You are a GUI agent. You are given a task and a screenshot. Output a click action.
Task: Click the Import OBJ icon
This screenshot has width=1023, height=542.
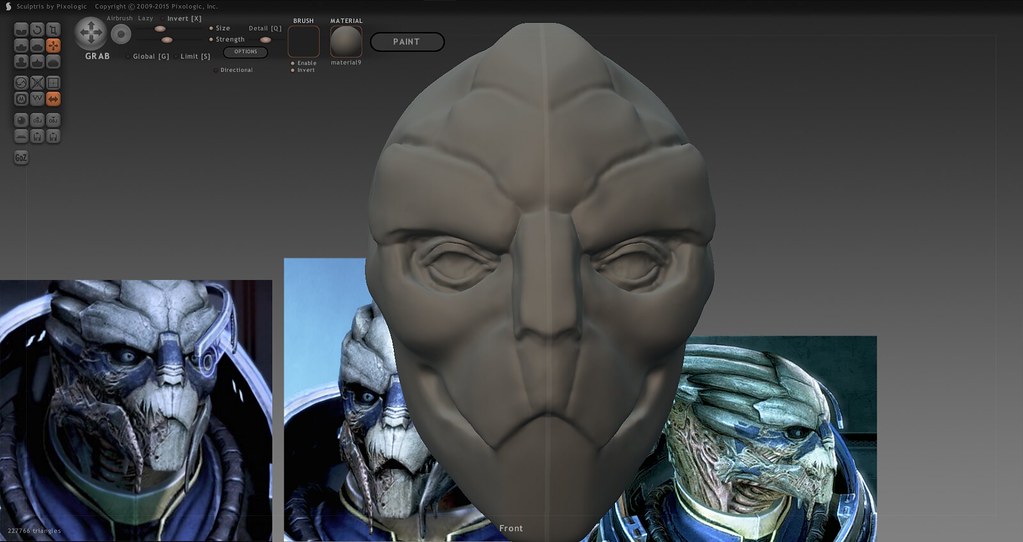37,120
